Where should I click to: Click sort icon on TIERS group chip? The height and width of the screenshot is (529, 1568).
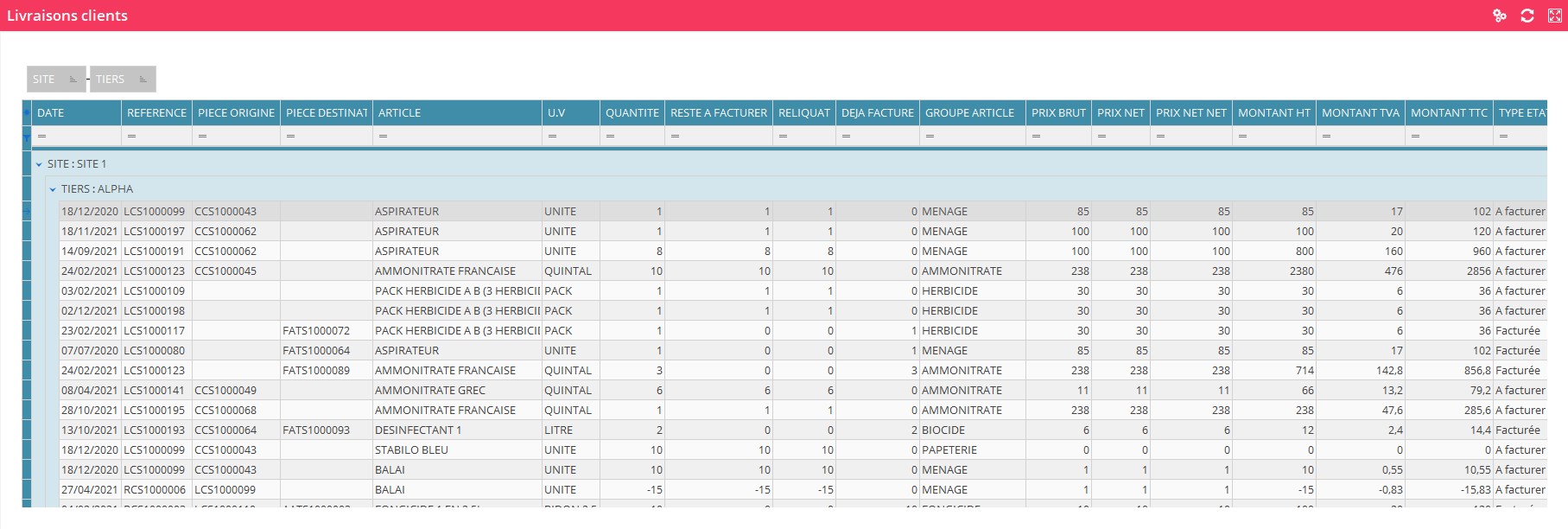(x=143, y=80)
